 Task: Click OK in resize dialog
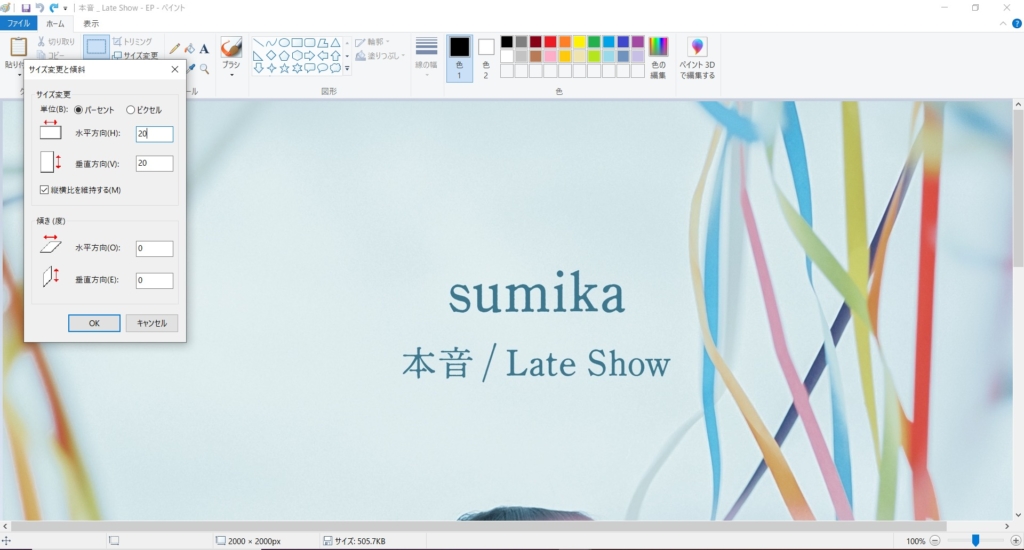click(x=94, y=323)
